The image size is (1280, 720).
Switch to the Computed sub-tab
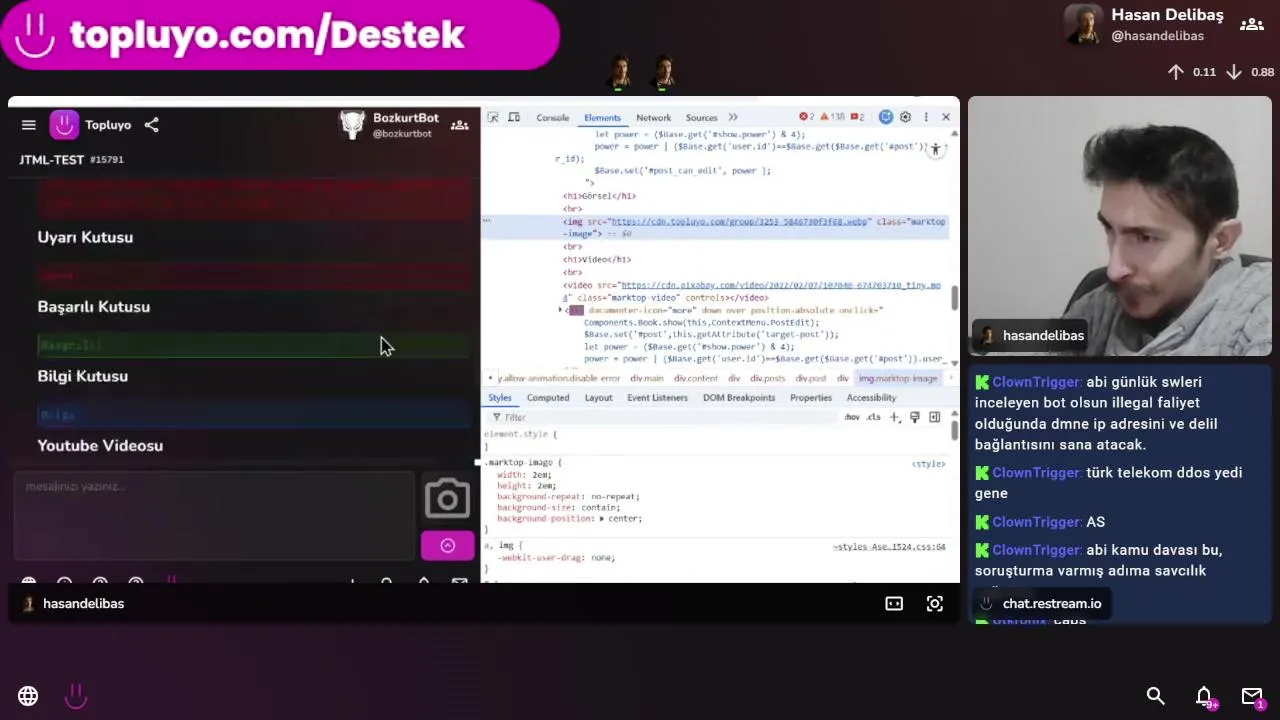pos(548,398)
